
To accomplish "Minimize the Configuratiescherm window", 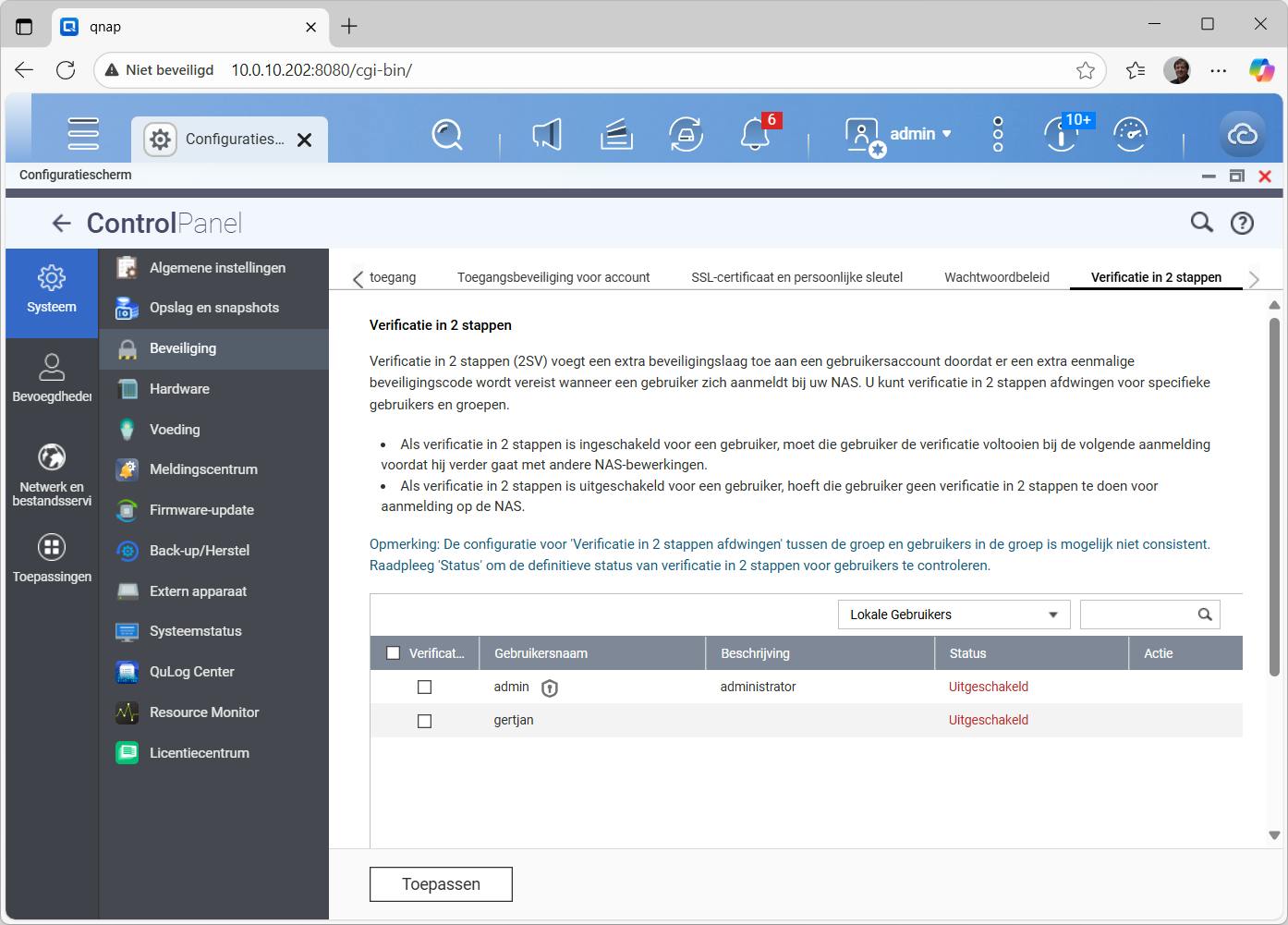I will [x=1209, y=176].
